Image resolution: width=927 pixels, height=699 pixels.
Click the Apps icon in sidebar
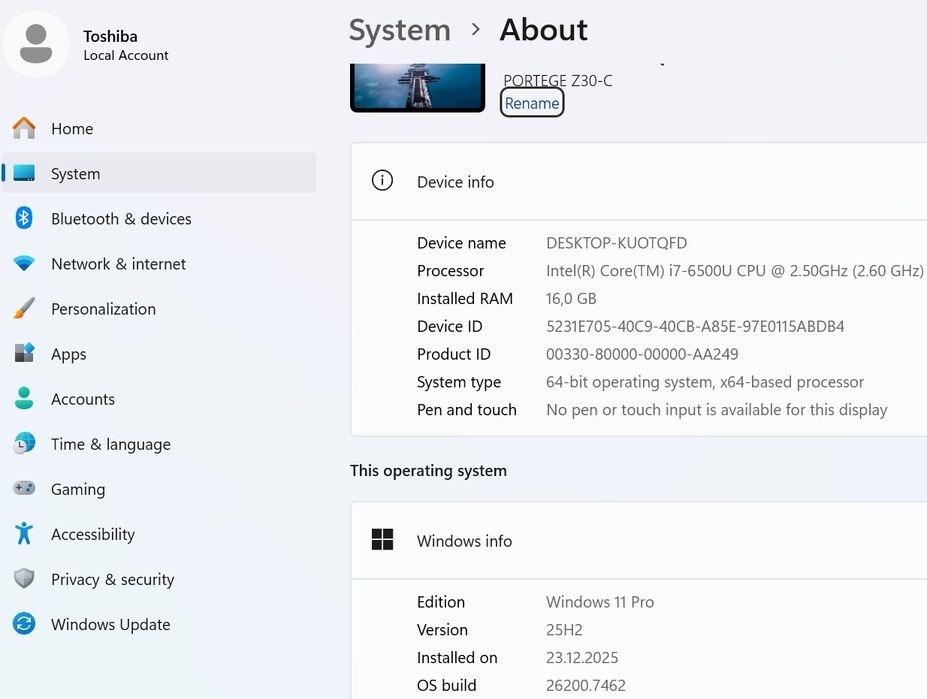pyautogui.click(x=24, y=354)
